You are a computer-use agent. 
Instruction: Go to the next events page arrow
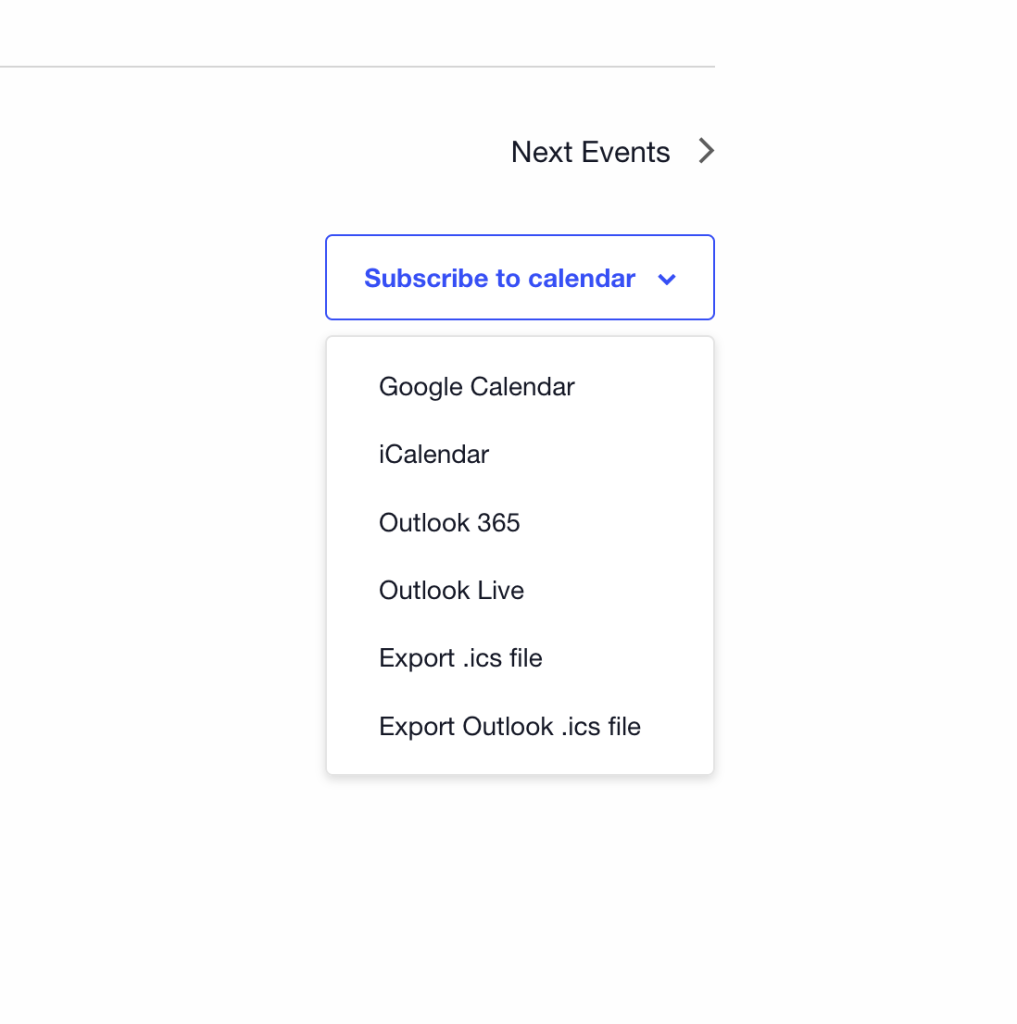(706, 151)
